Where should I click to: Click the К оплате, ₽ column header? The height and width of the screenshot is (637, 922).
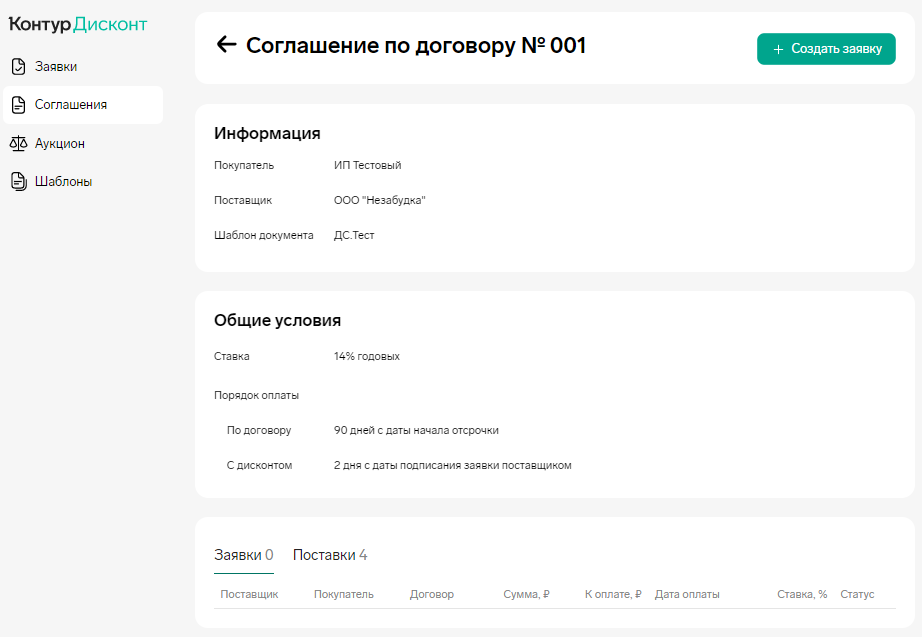tap(612, 594)
